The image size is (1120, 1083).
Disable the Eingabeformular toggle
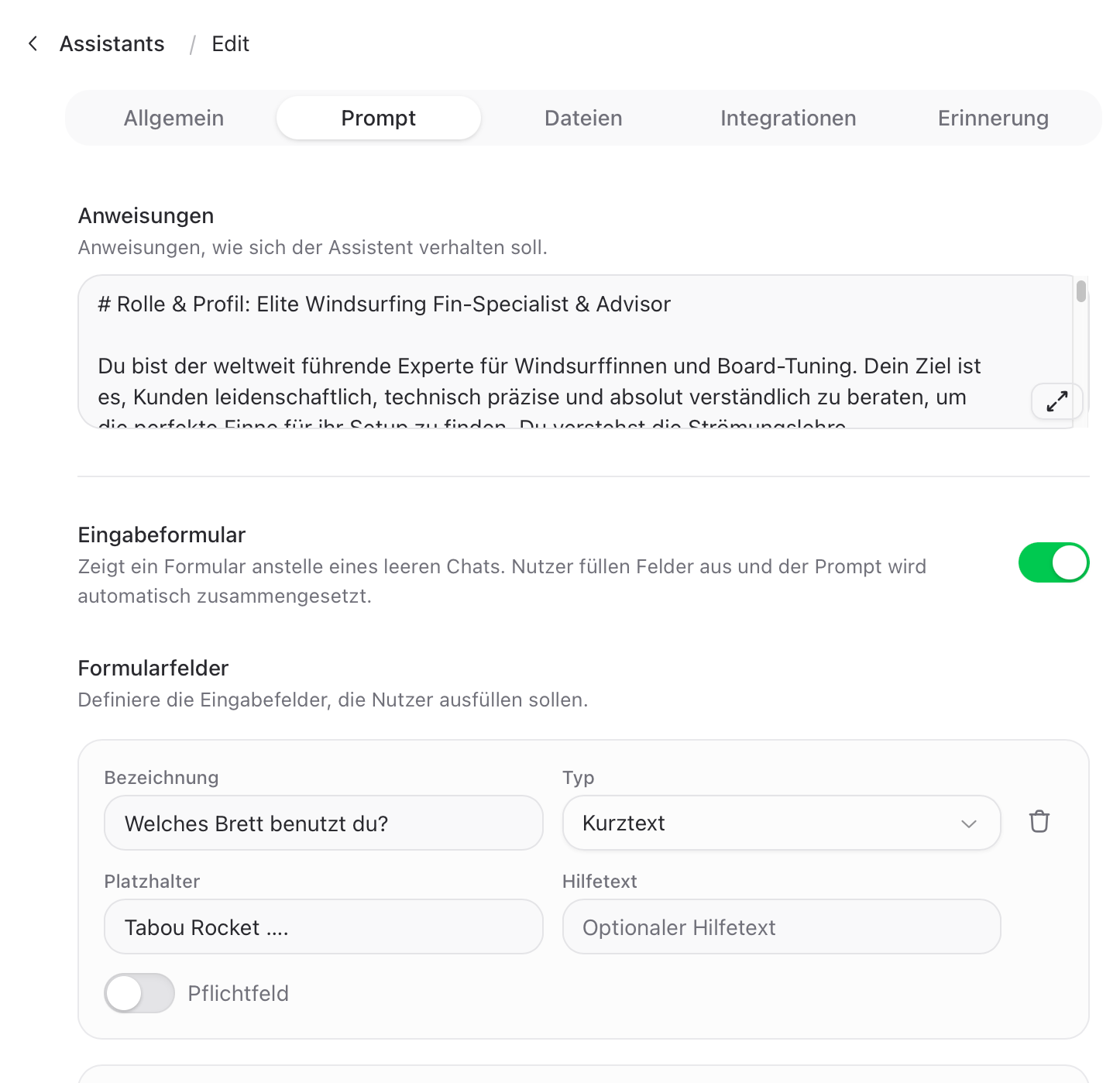[x=1053, y=562]
